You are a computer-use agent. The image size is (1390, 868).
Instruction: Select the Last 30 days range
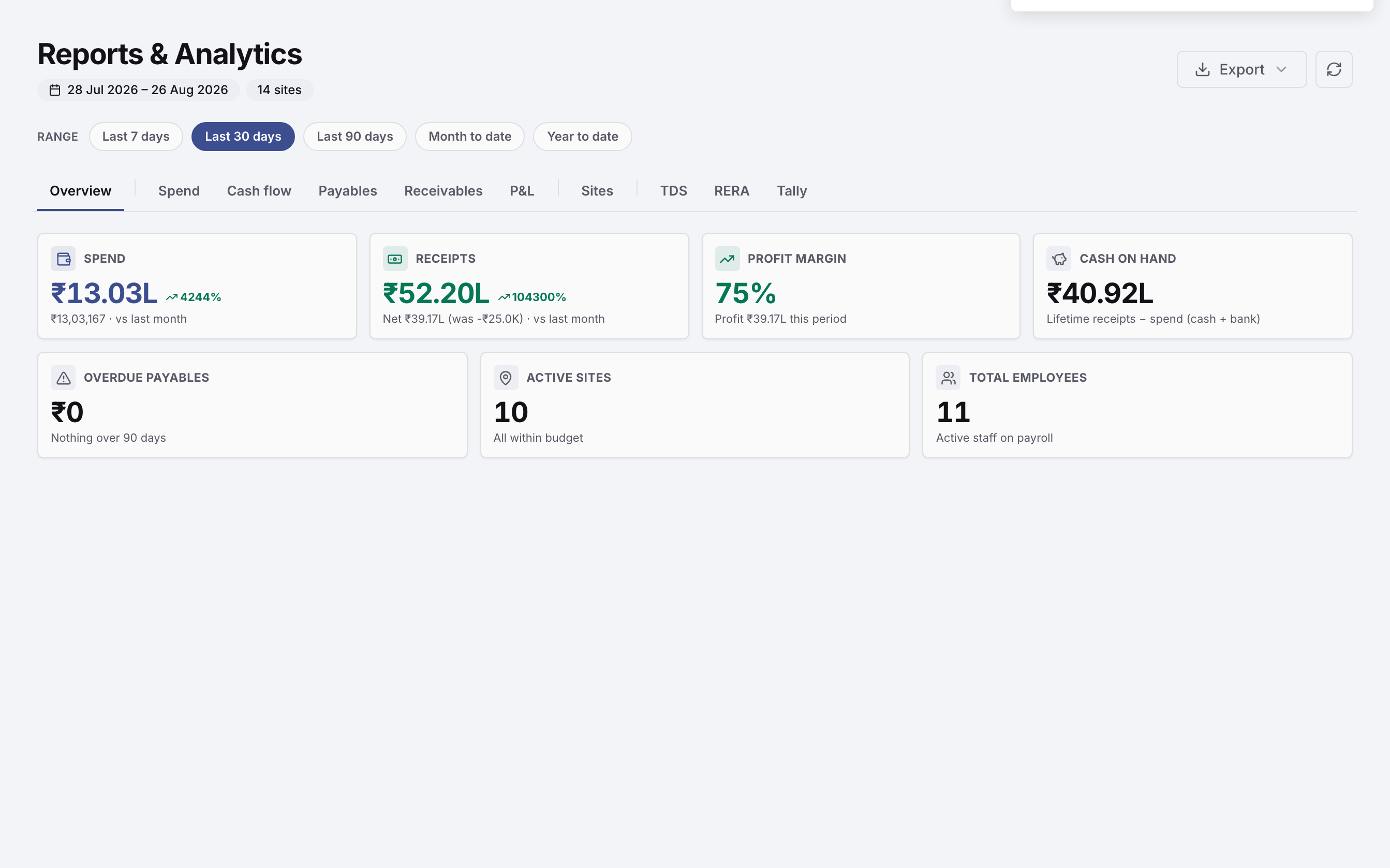(x=243, y=137)
